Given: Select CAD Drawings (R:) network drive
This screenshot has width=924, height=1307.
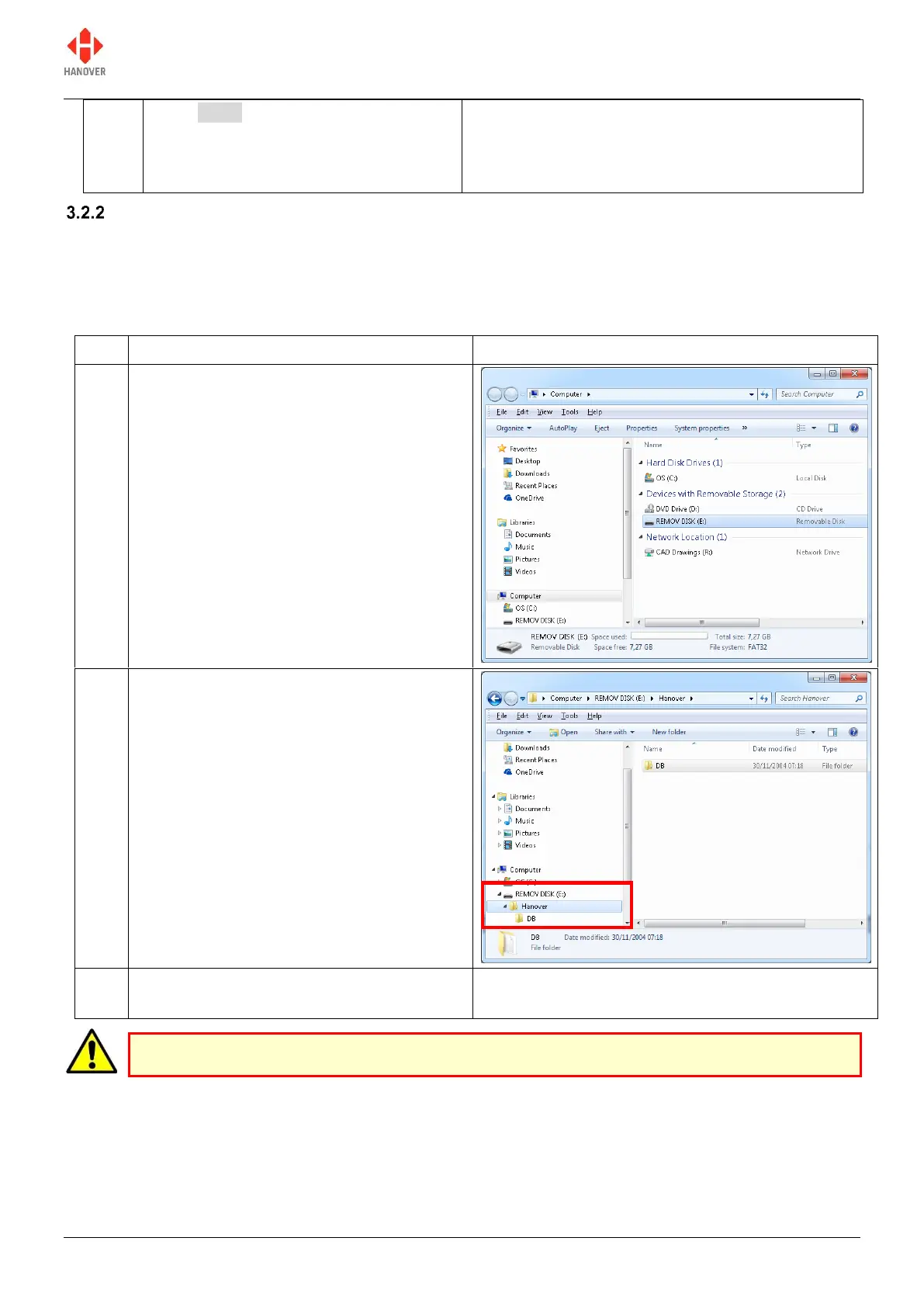Looking at the screenshot, I should coord(678,553).
